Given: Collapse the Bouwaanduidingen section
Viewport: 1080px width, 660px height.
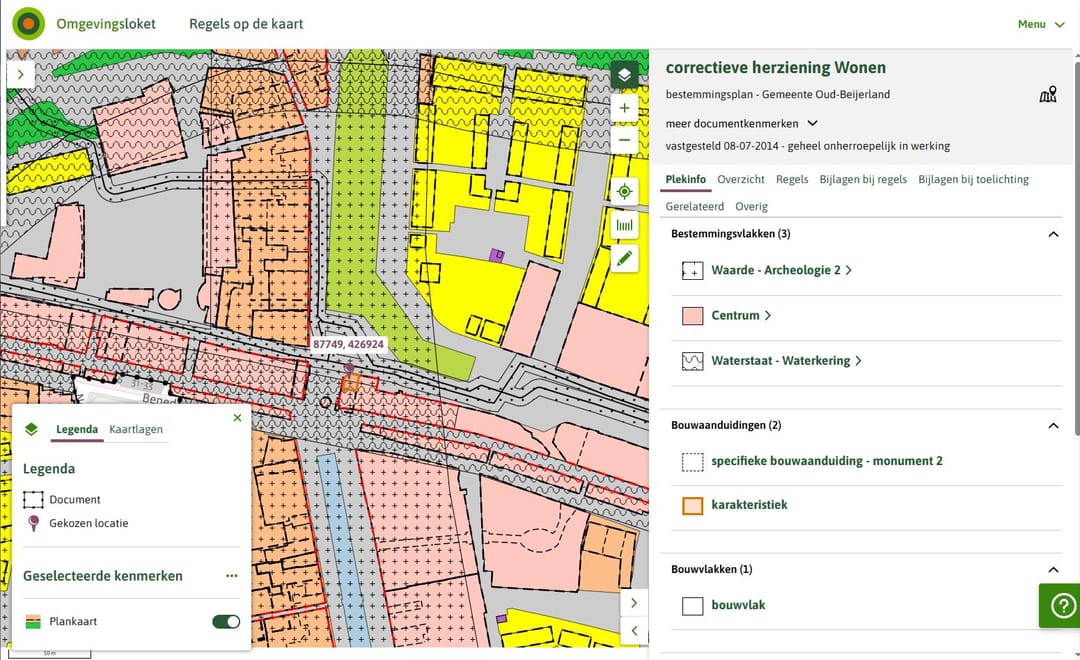Looking at the screenshot, I should pos(1052,425).
